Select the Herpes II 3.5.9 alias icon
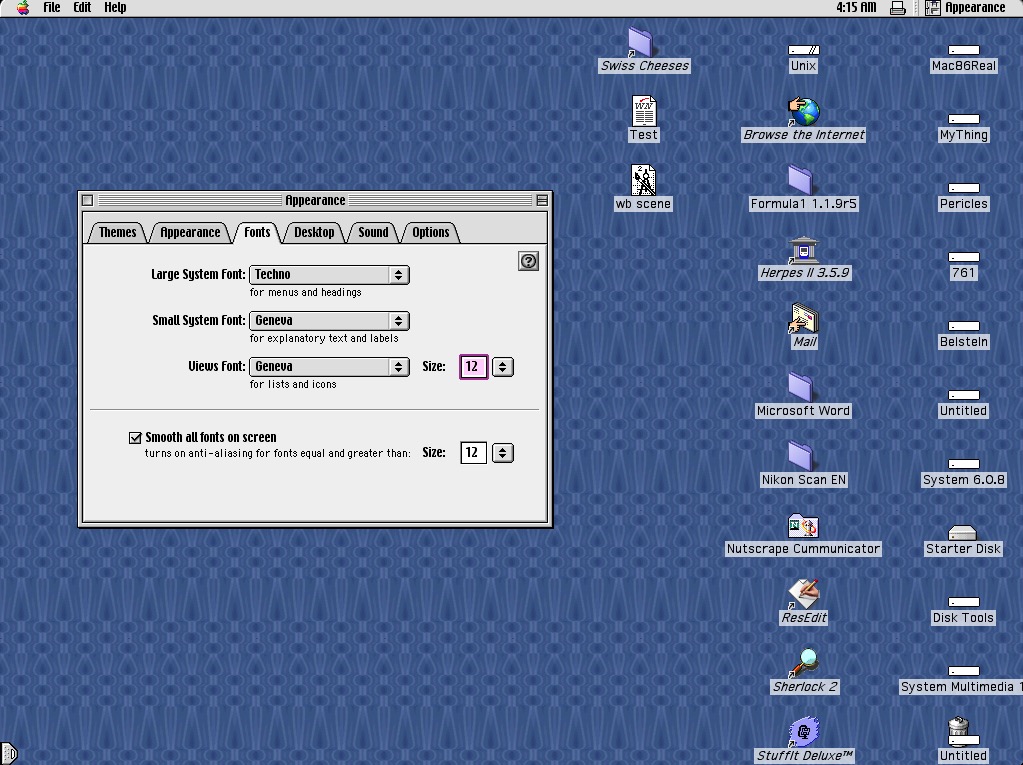The height and width of the screenshot is (765, 1023). coord(803,250)
